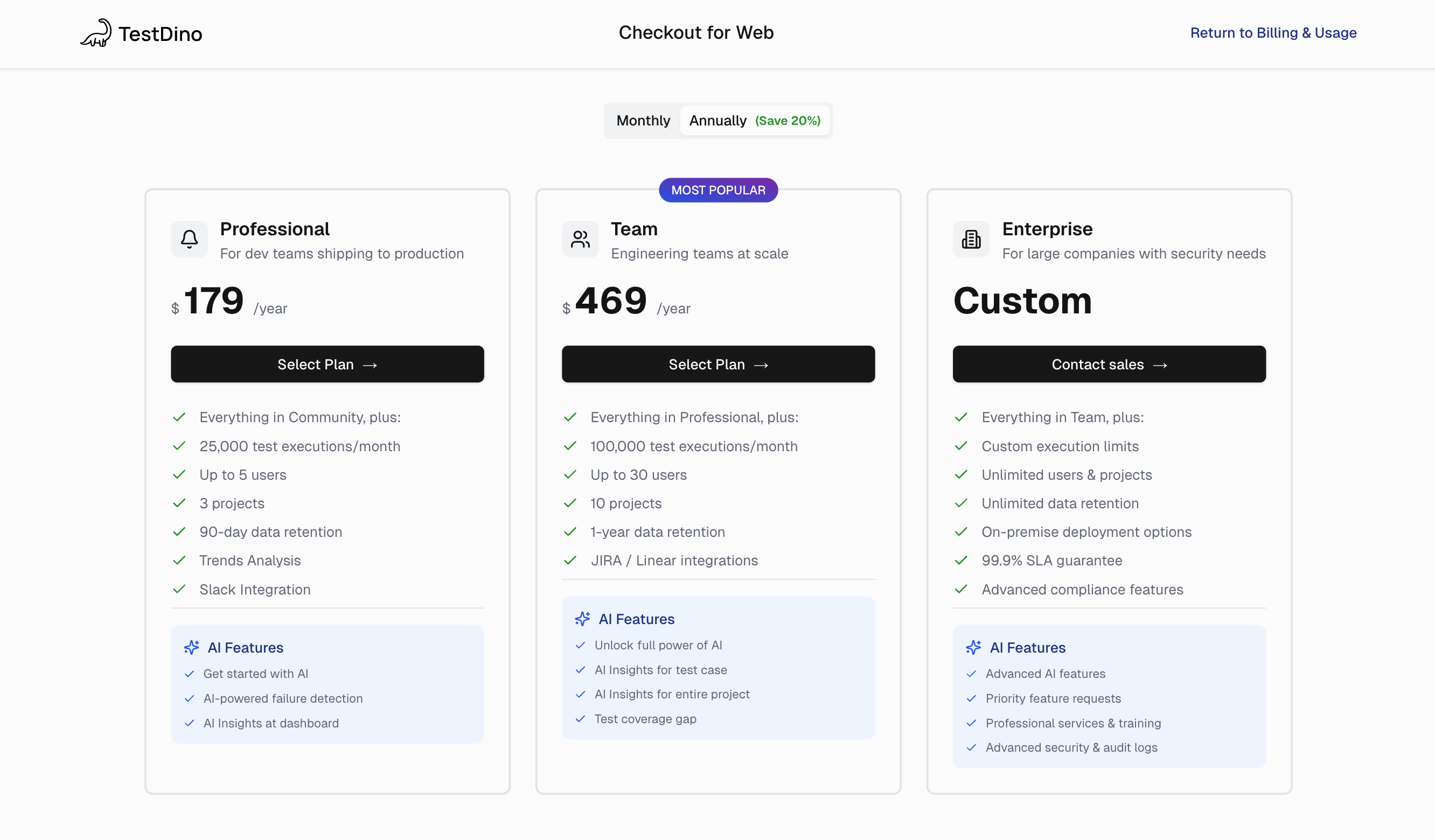Click sparkle icon in Team AI Features

point(582,619)
